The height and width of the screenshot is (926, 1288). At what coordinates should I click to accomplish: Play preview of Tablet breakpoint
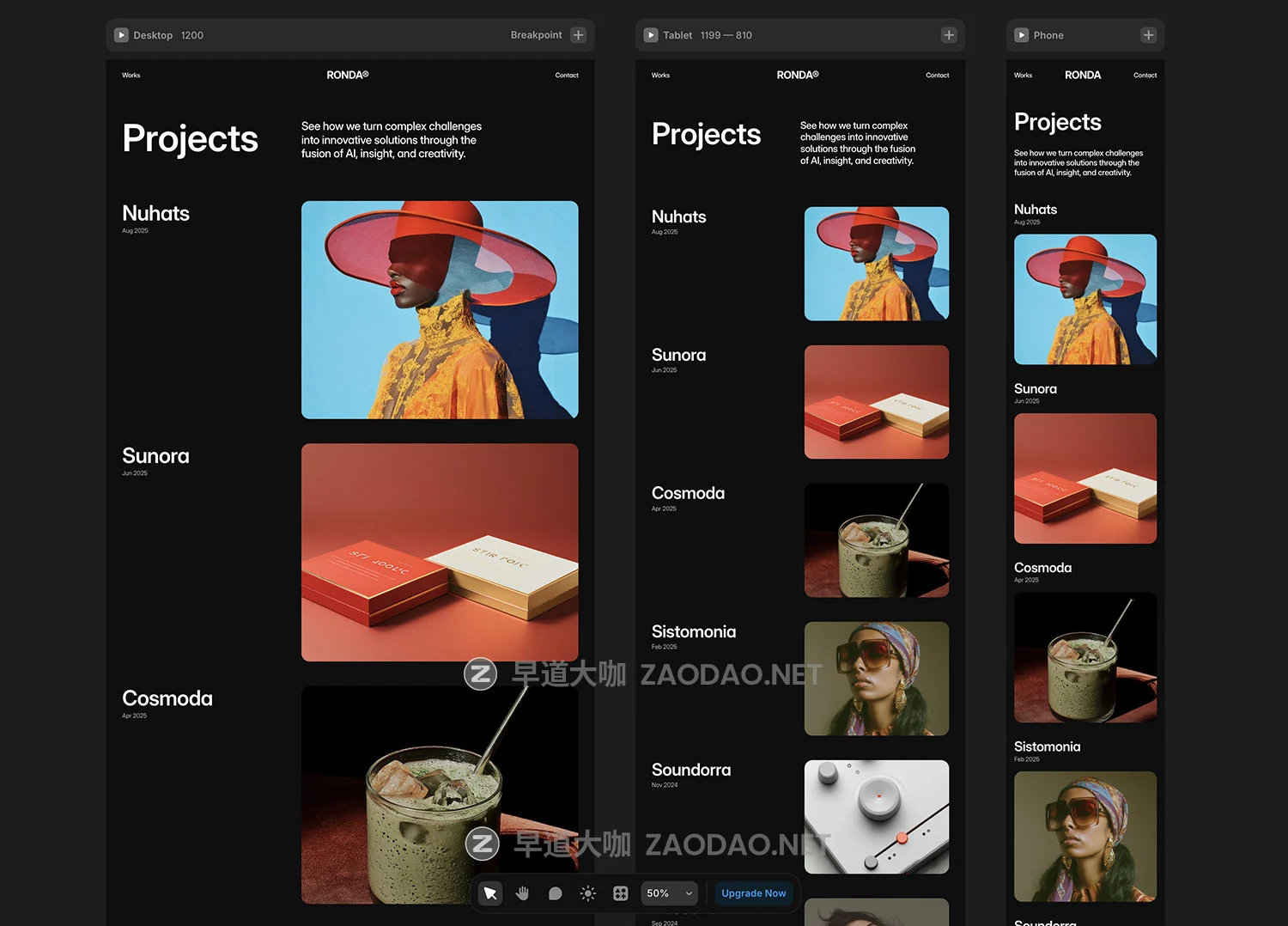pyautogui.click(x=652, y=35)
